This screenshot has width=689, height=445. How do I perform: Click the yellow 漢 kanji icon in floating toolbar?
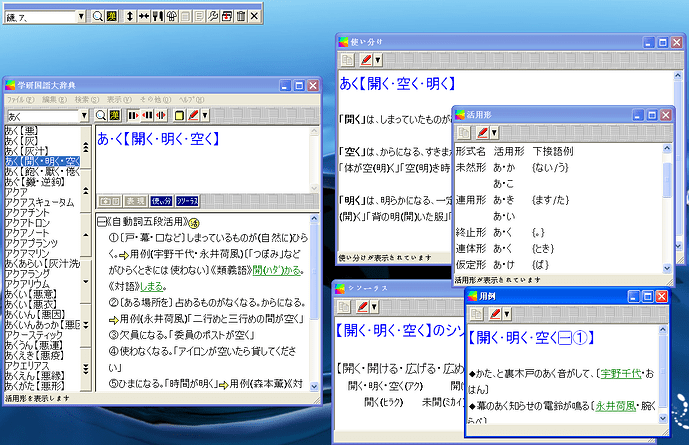click(x=112, y=16)
